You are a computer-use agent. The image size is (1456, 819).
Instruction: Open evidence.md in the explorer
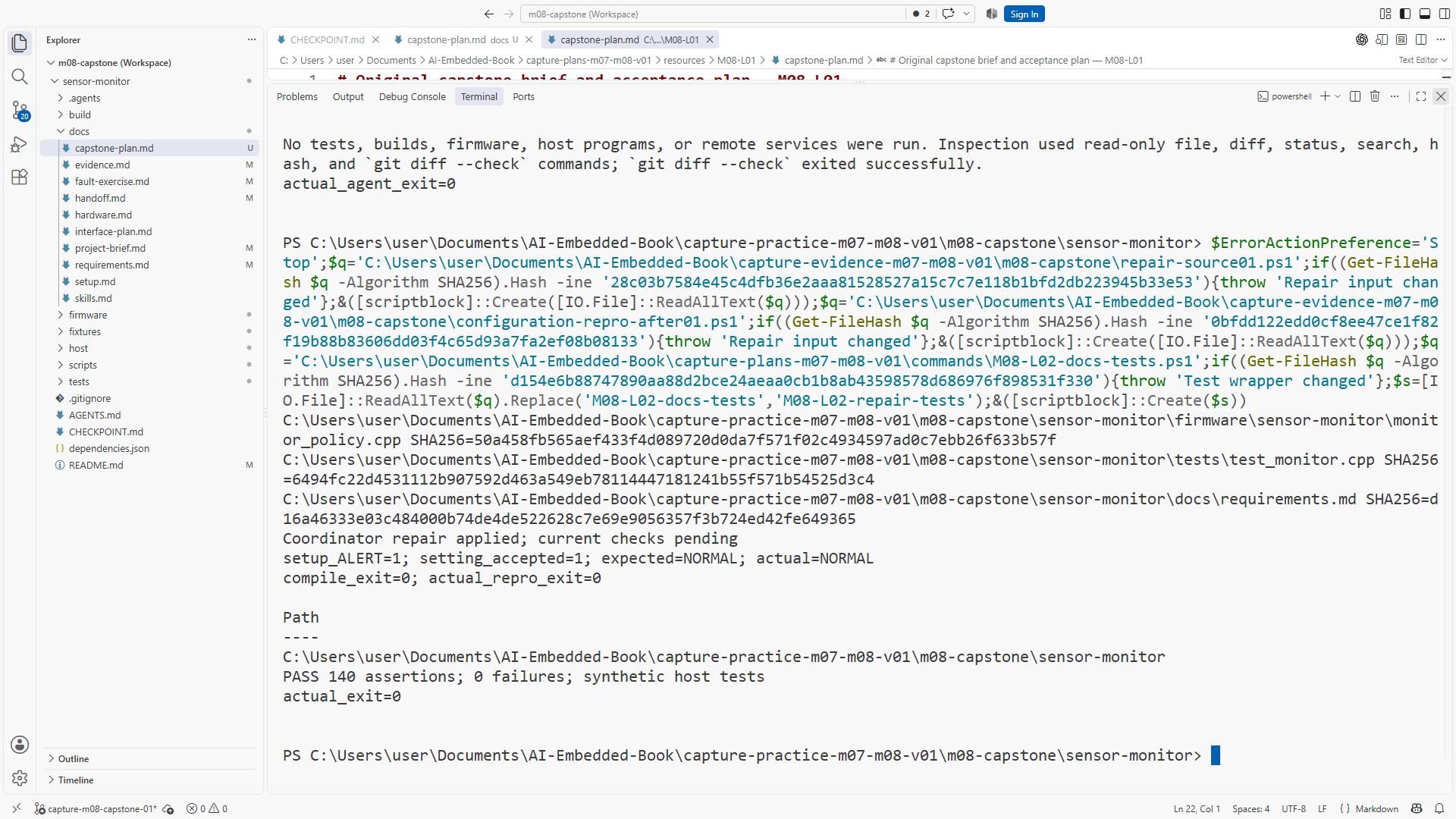pos(102,165)
